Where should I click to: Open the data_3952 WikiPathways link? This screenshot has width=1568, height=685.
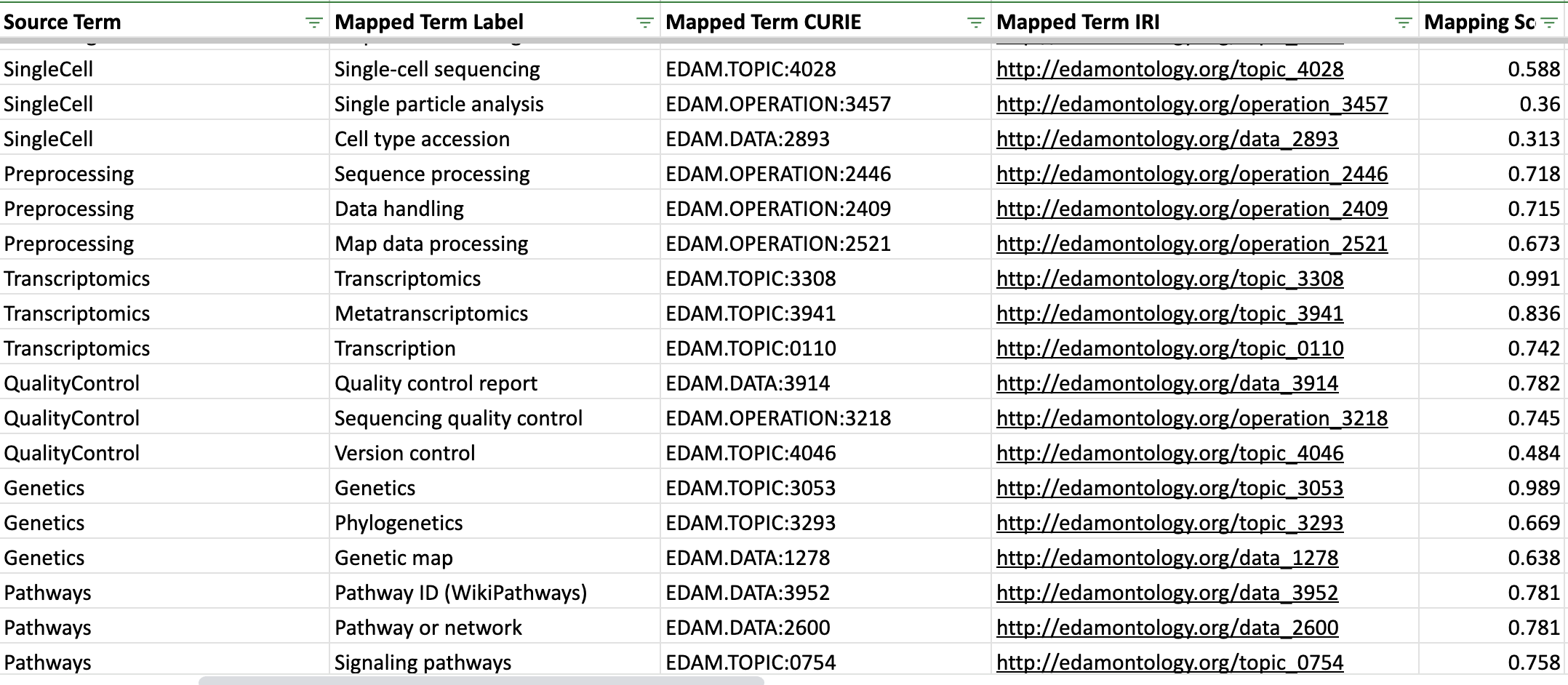(x=1167, y=593)
